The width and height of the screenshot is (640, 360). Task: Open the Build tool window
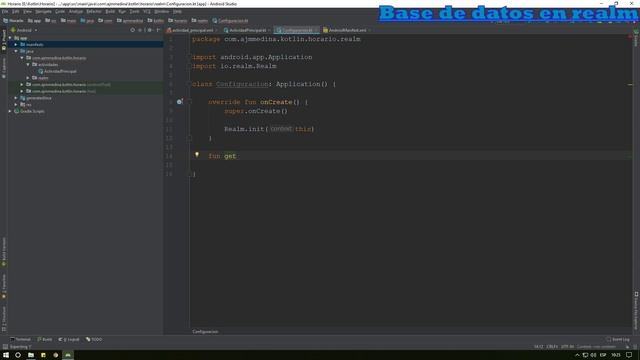[x=45, y=339]
